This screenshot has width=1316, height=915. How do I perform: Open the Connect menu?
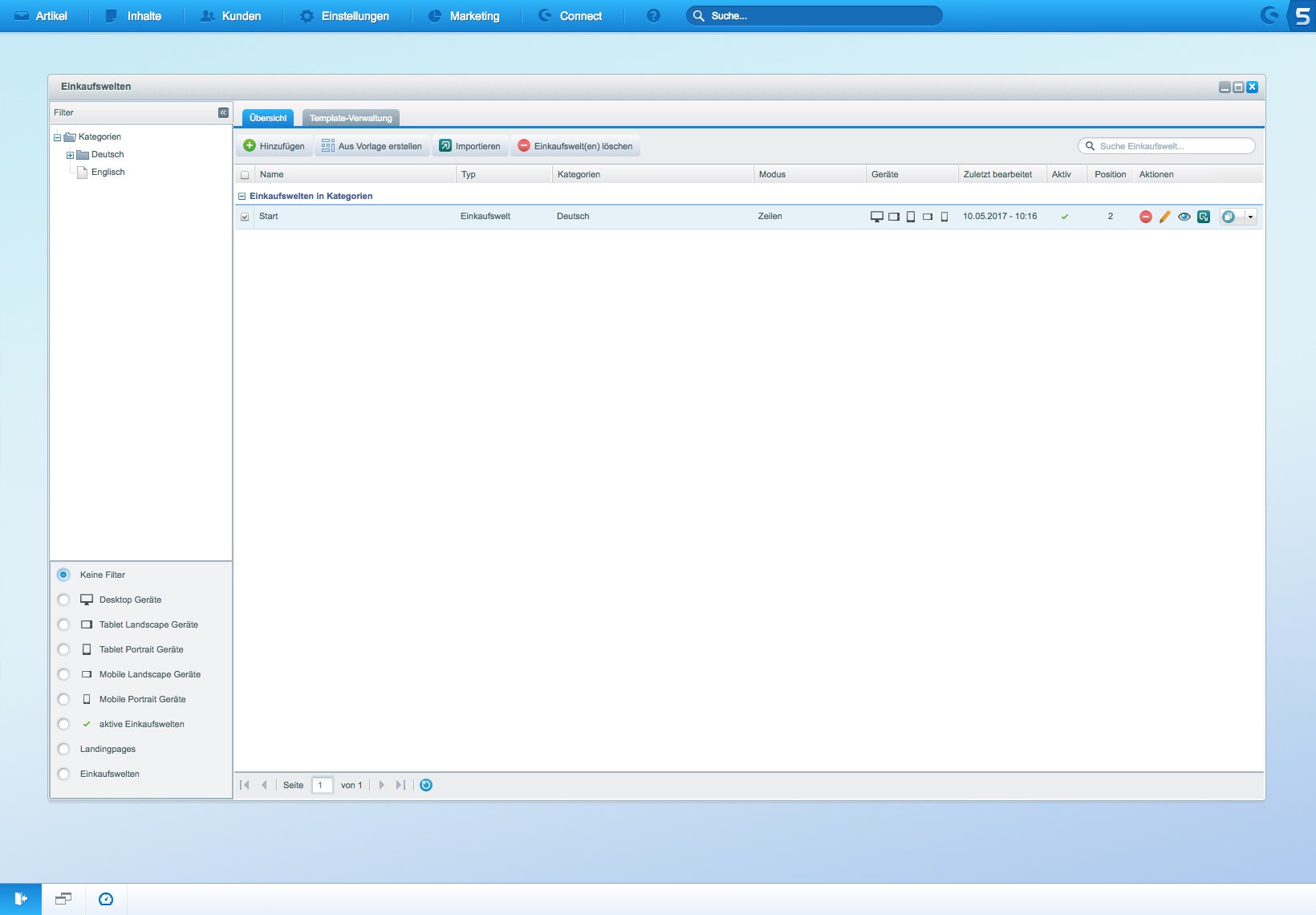(571, 16)
